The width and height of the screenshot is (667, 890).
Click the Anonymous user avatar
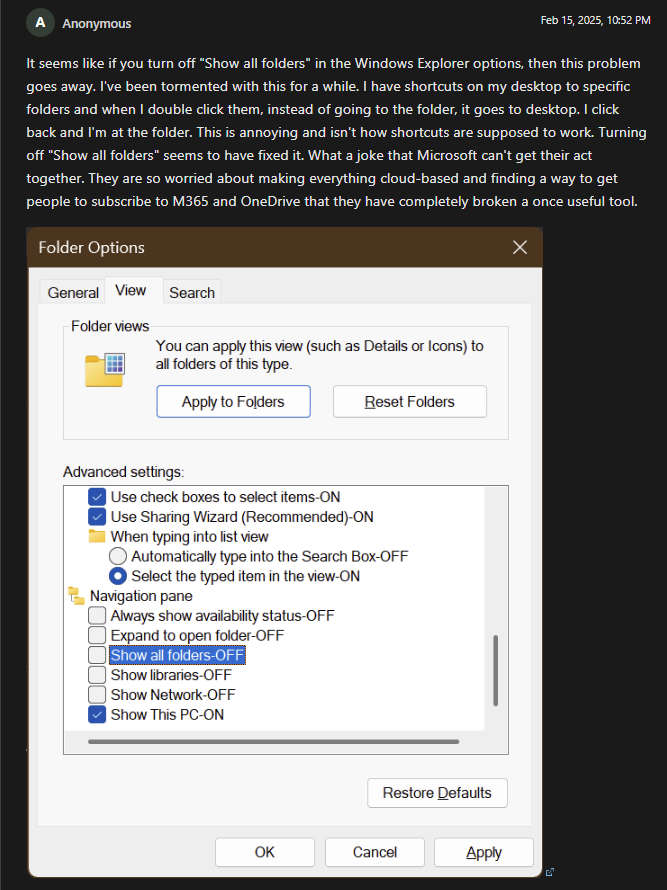40,23
